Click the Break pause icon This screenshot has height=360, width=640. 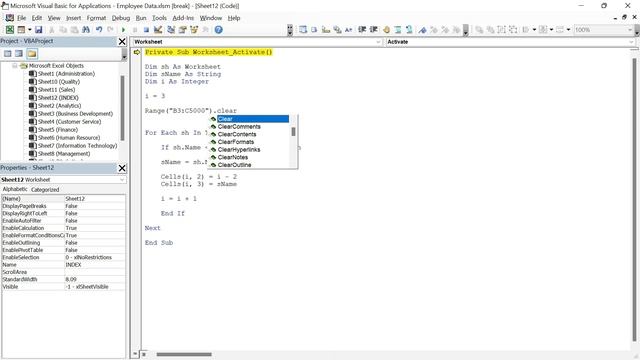(x=135, y=29)
